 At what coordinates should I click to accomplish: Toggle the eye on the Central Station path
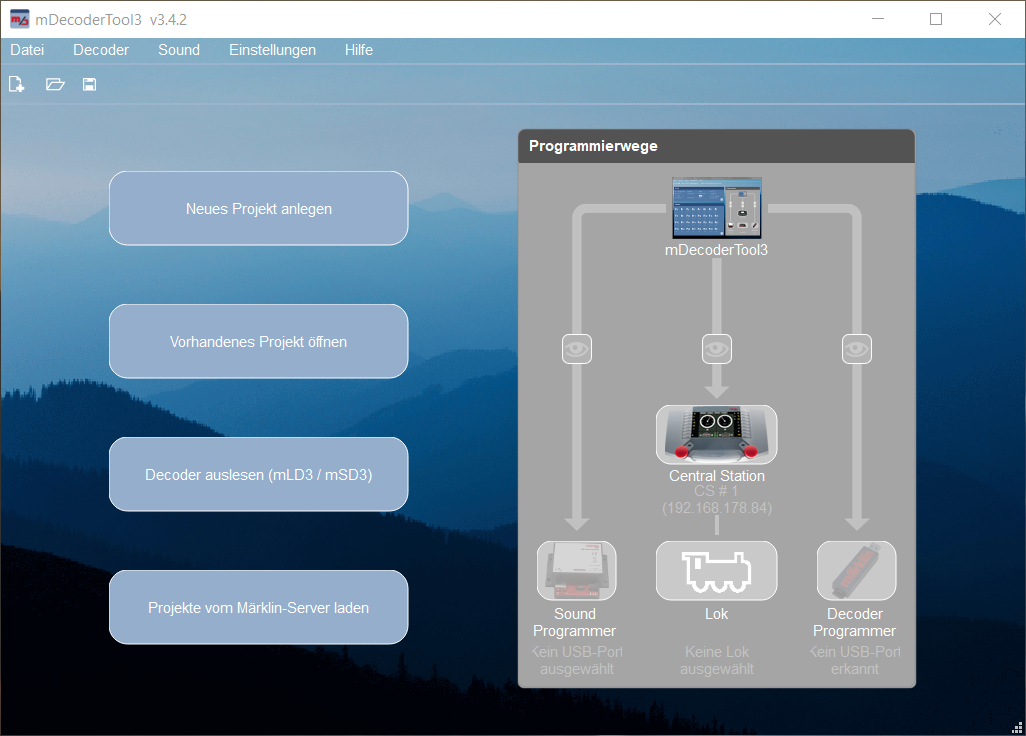(x=716, y=349)
